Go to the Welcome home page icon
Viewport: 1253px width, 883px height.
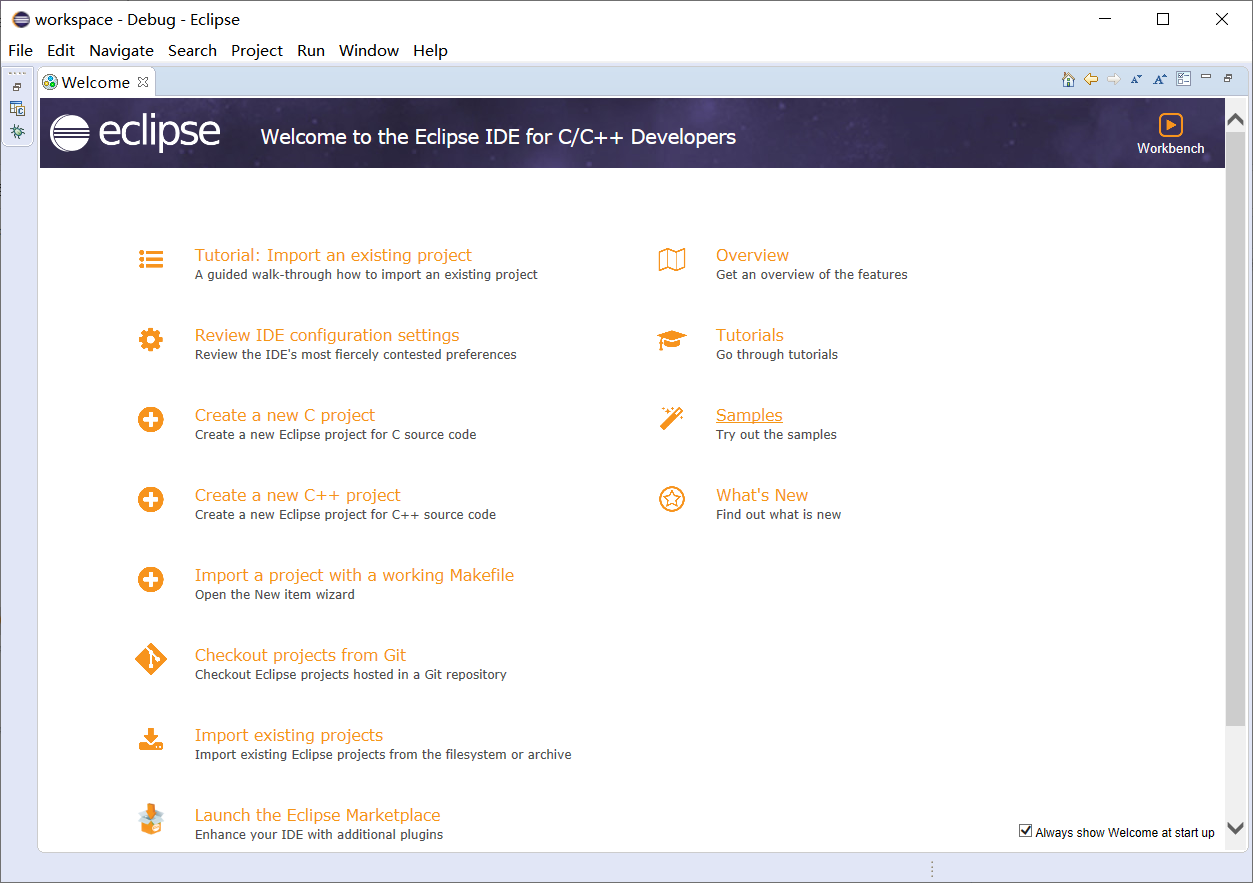pos(1068,80)
